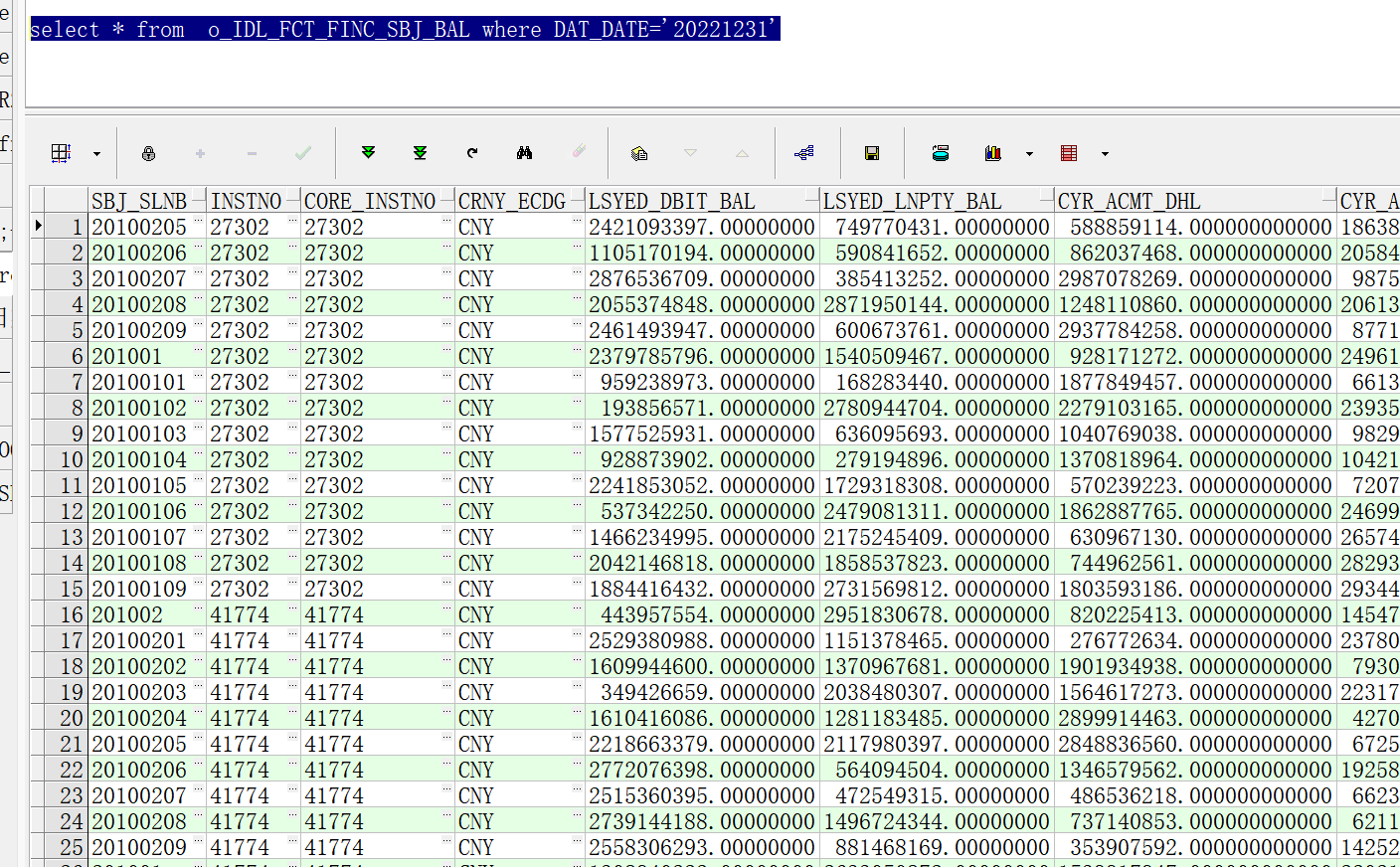Click SBJ_SLNB cell 201001

(x=147, y=356)
